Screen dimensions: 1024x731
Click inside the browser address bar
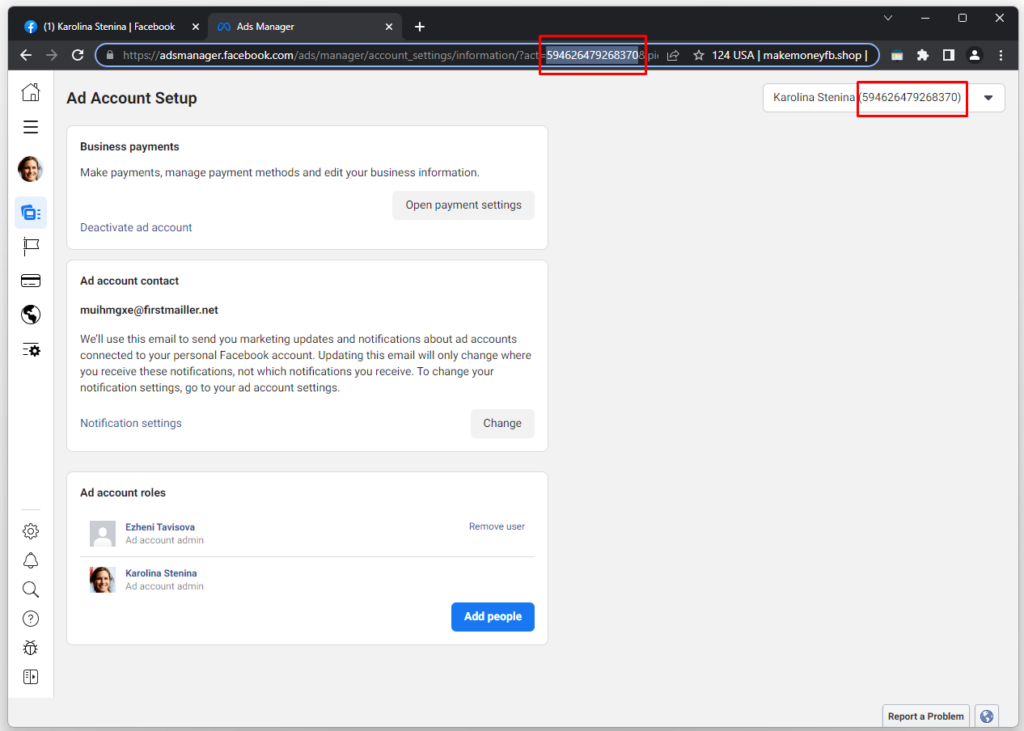tap(400, 55)
